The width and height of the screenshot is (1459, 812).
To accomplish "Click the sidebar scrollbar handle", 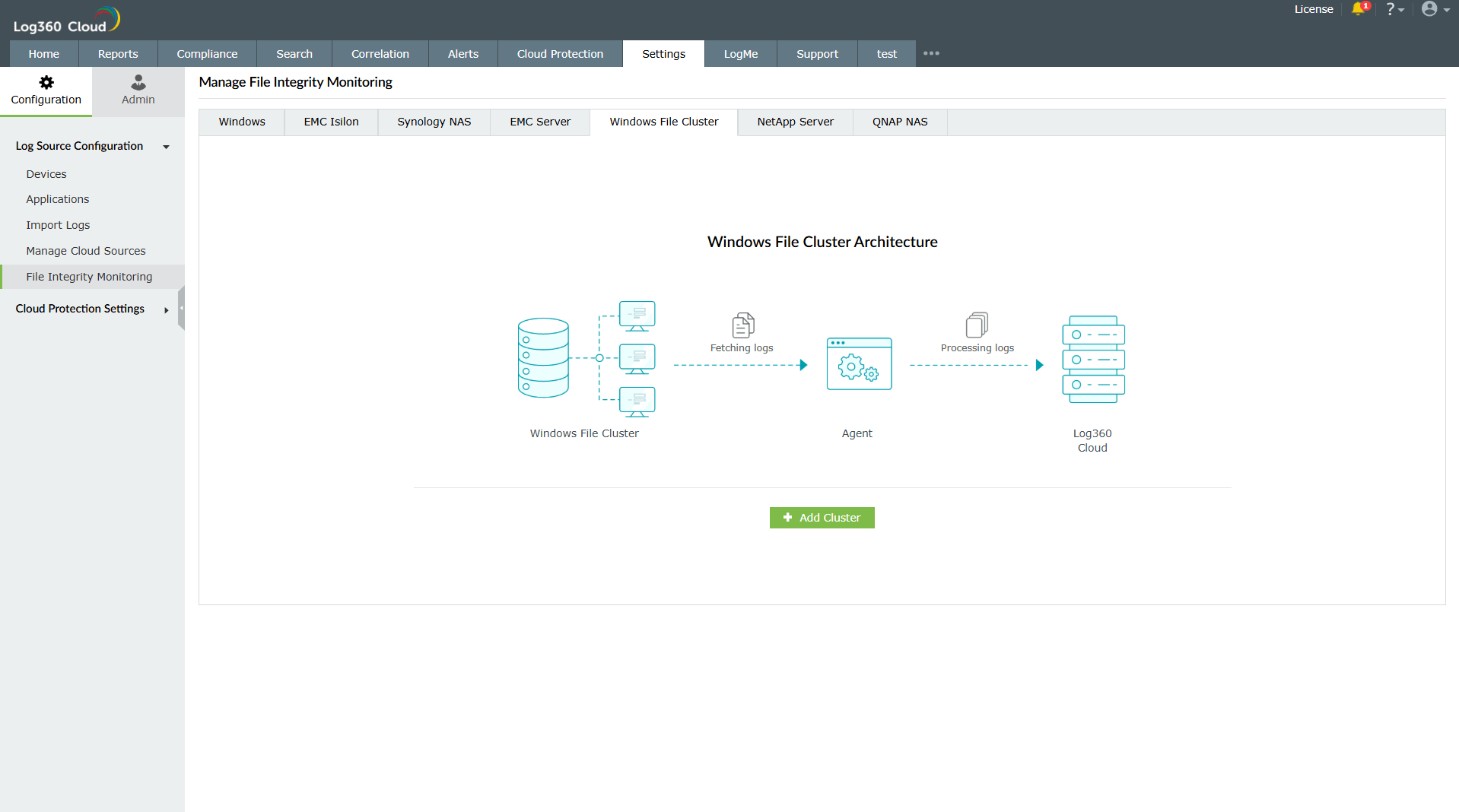I will 181,308.
